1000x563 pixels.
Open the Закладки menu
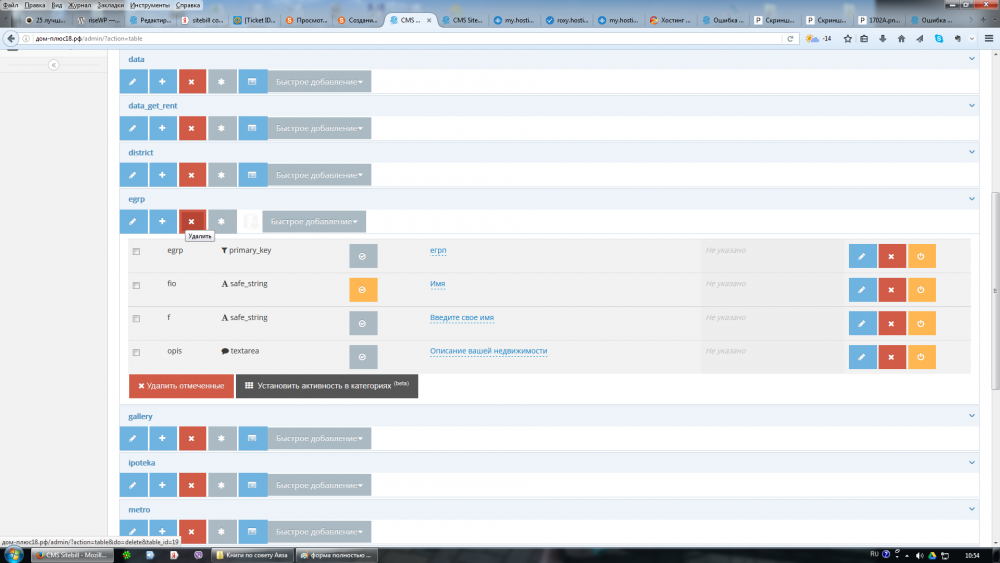[x=111, y=5]
